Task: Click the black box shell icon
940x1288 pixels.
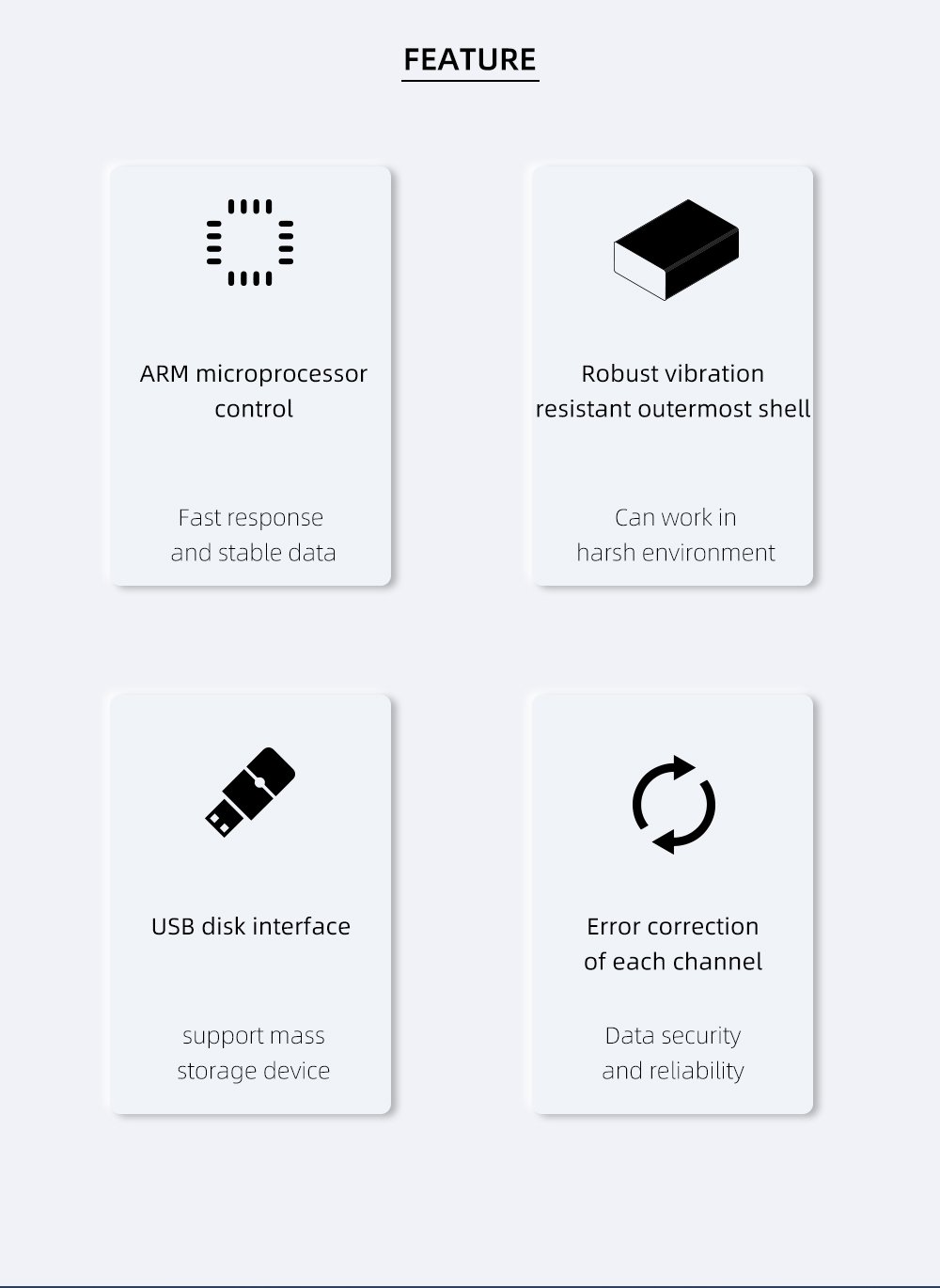Action: (676, 250)
